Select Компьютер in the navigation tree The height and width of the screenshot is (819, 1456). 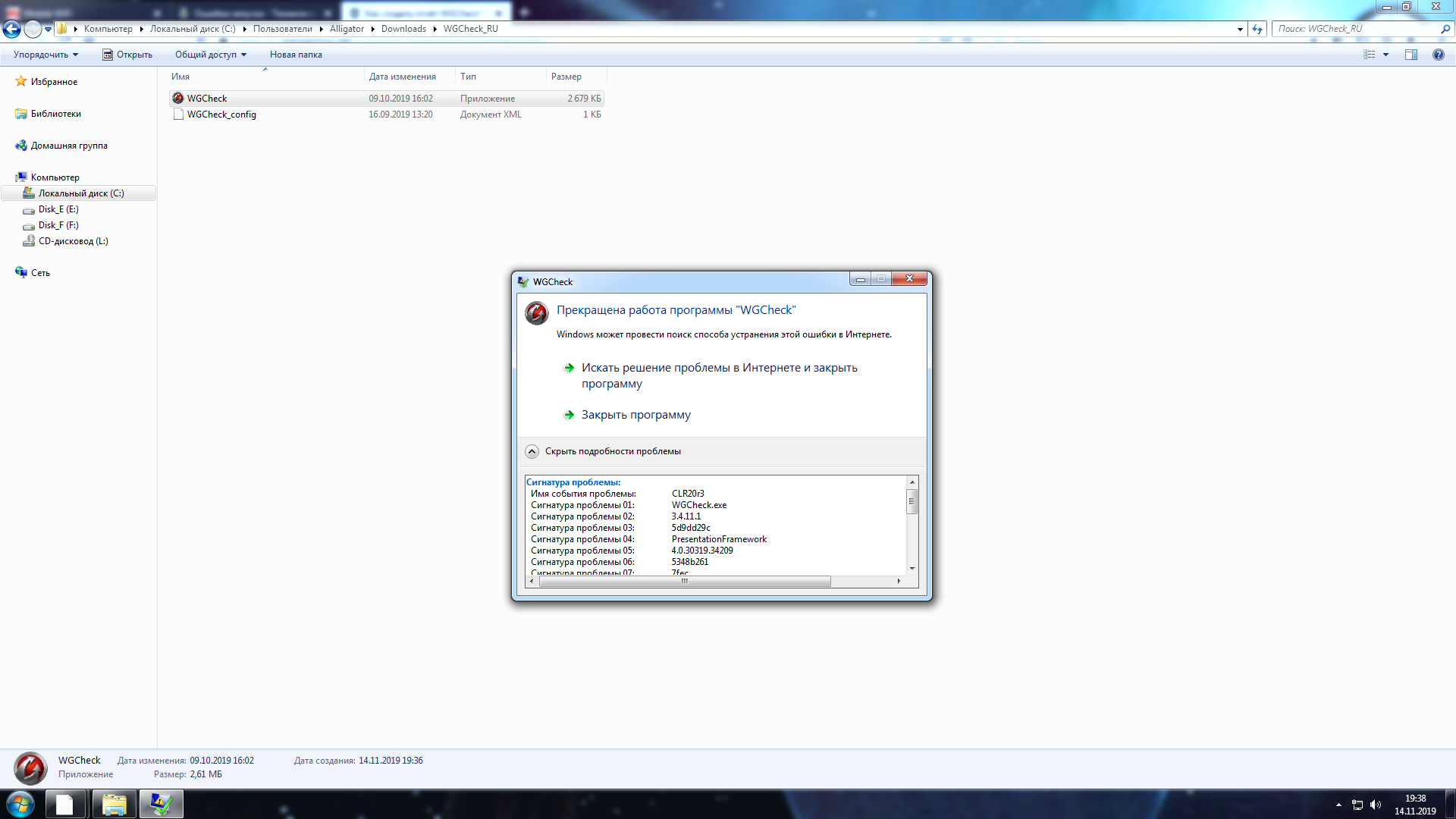(x=55, y=177)
